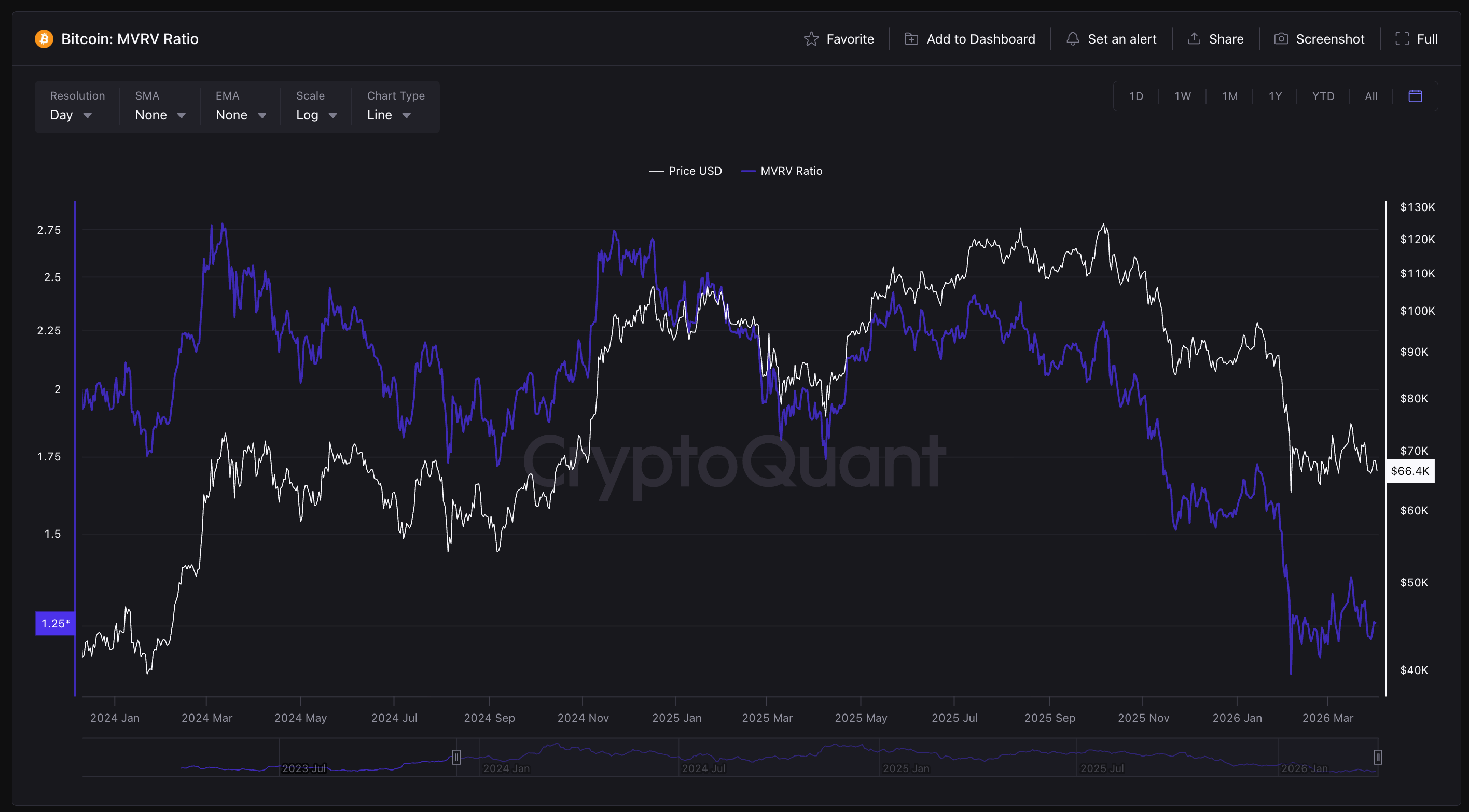Choose the 1M time range option

(x=1229, y=96)
